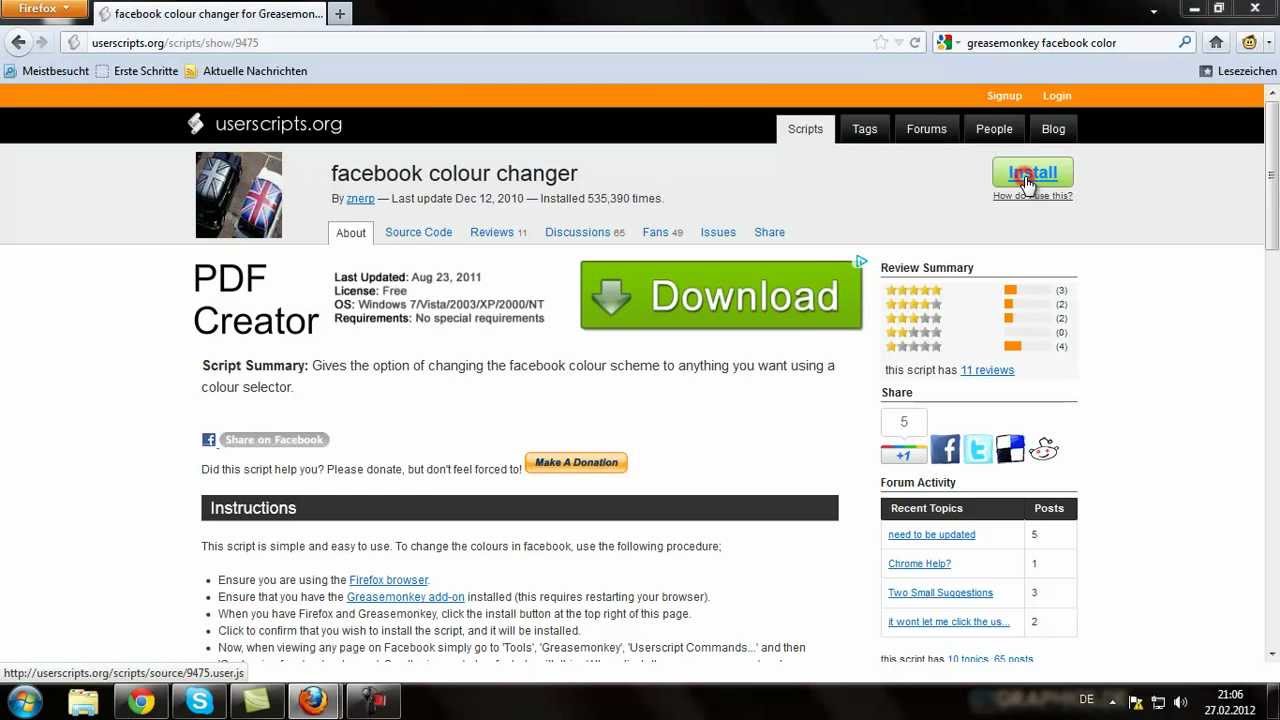Open the 11 reviews link
Screen dimensions: 1280x720
pos(987,370)
